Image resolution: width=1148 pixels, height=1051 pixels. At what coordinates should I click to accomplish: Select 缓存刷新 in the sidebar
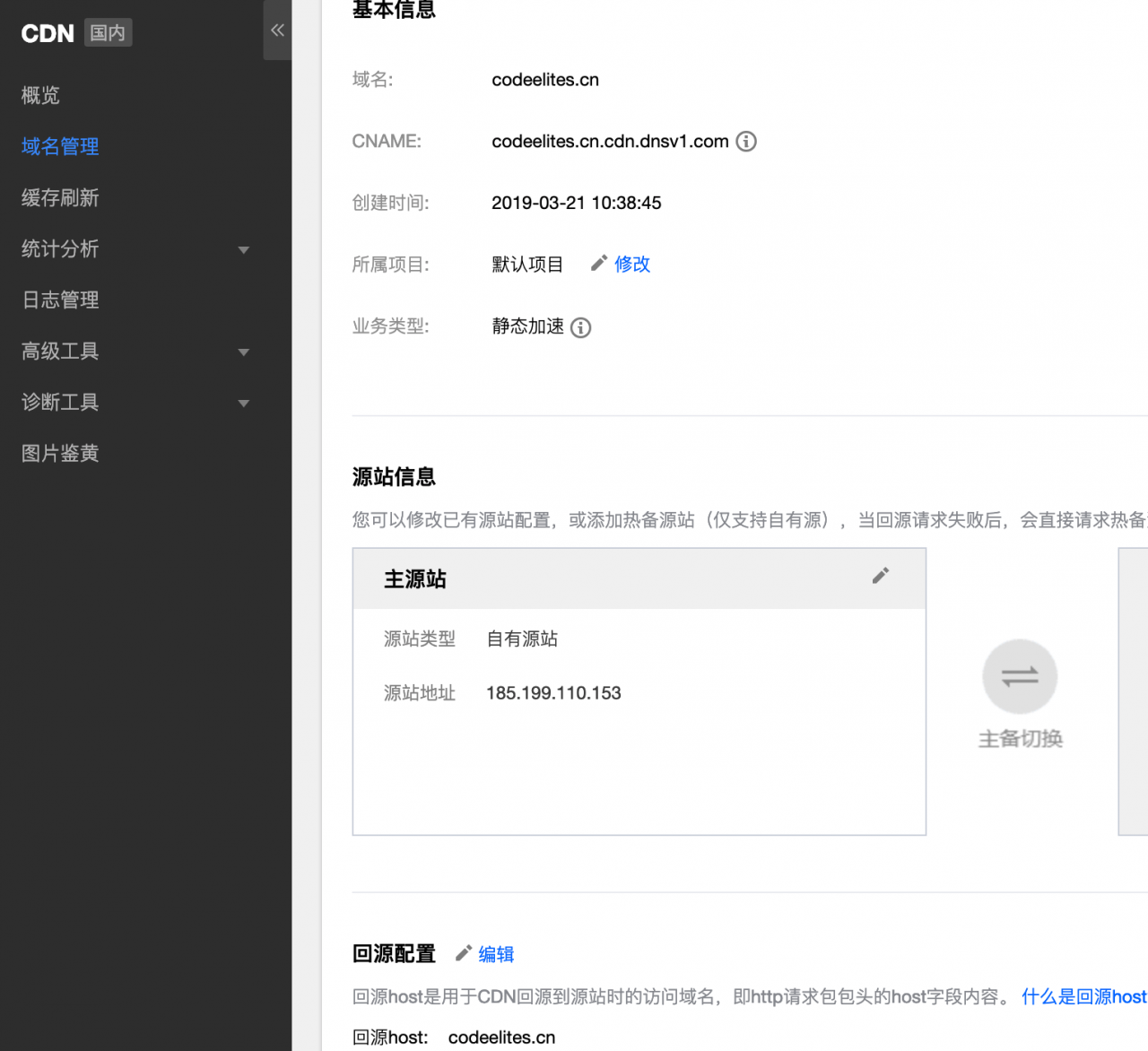coord(59,197)
